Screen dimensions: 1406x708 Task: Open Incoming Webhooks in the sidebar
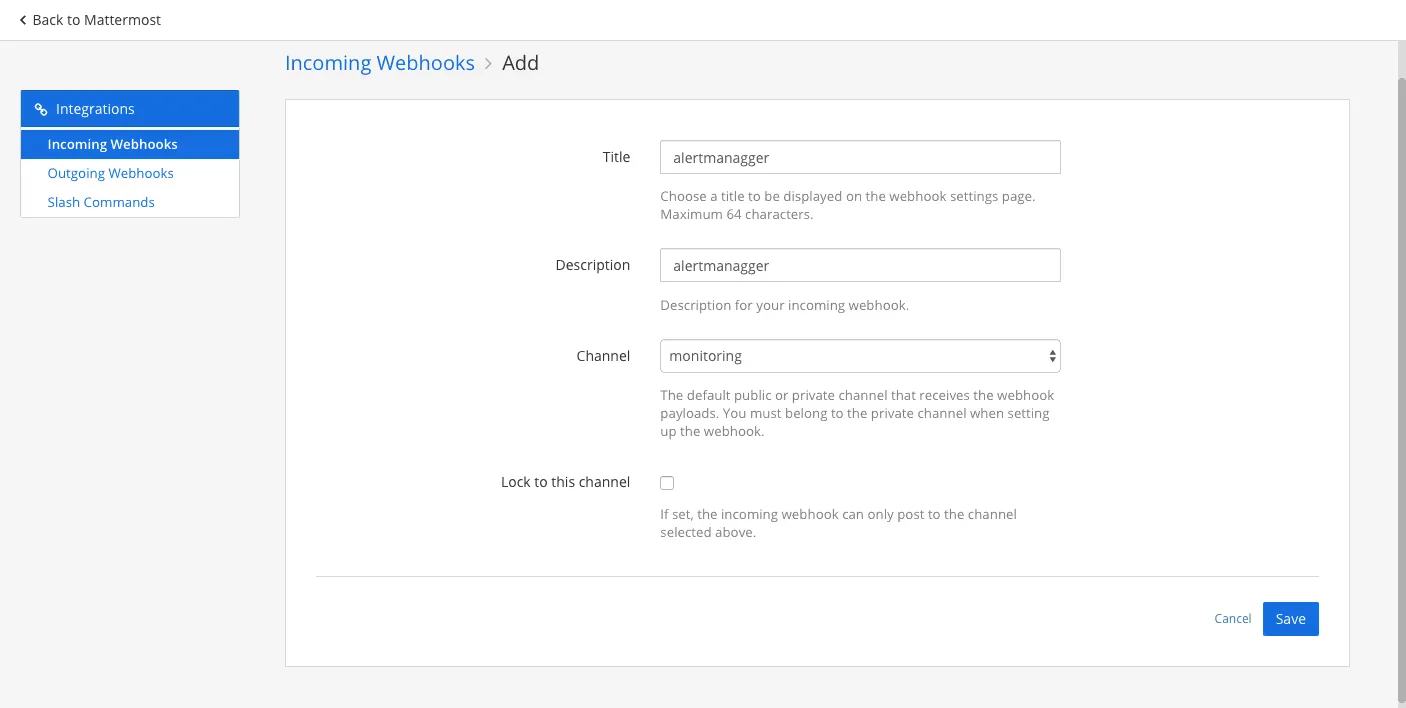click(x=112, y=144)
